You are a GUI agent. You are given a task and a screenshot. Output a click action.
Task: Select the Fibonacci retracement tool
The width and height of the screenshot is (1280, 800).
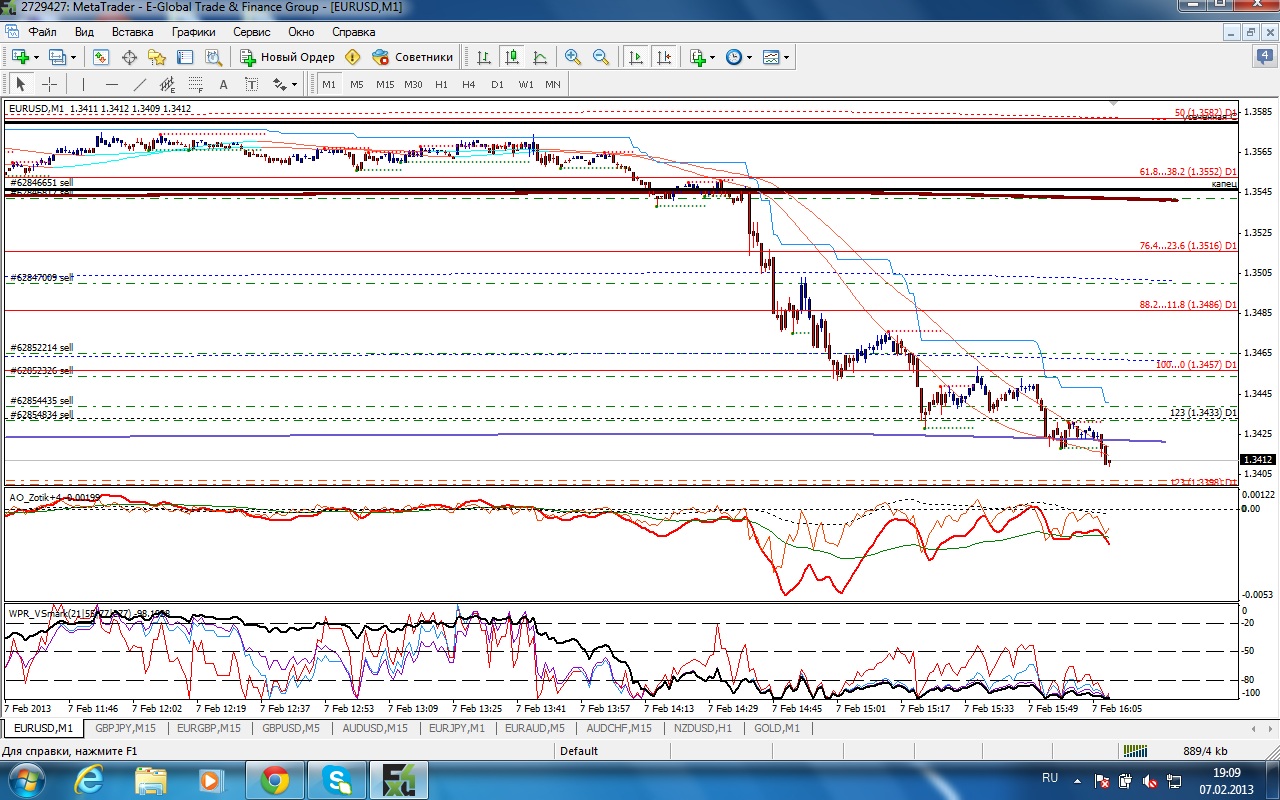point(195,85)
